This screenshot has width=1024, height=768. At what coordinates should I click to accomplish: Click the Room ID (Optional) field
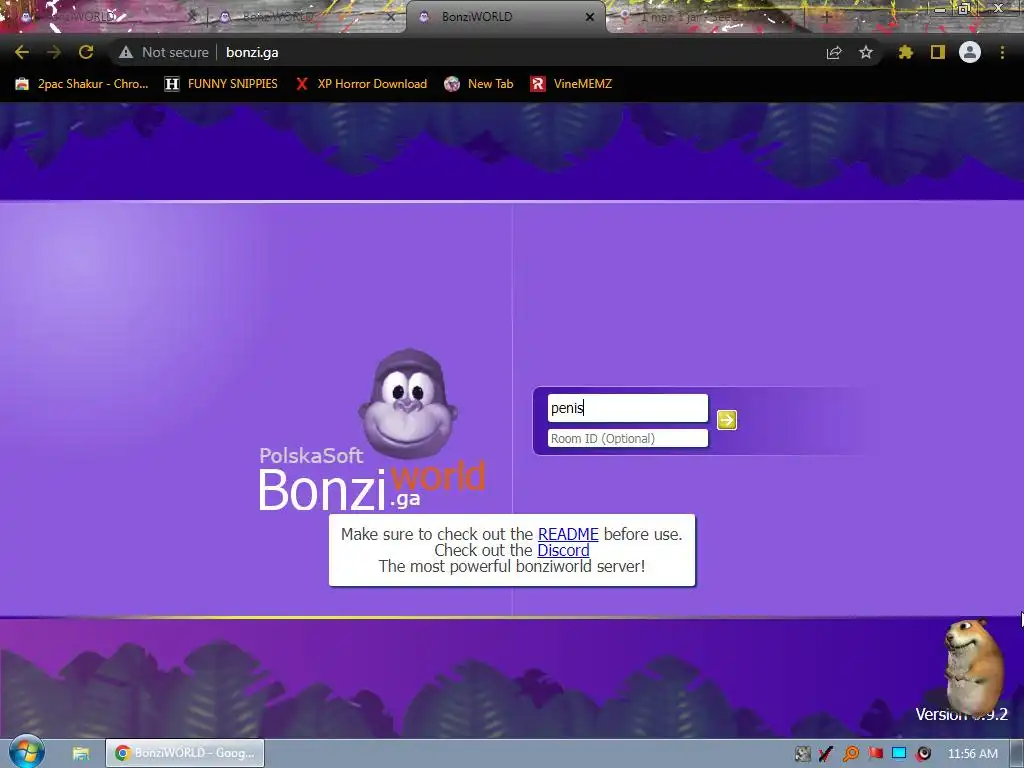click(x=628, y=438)
